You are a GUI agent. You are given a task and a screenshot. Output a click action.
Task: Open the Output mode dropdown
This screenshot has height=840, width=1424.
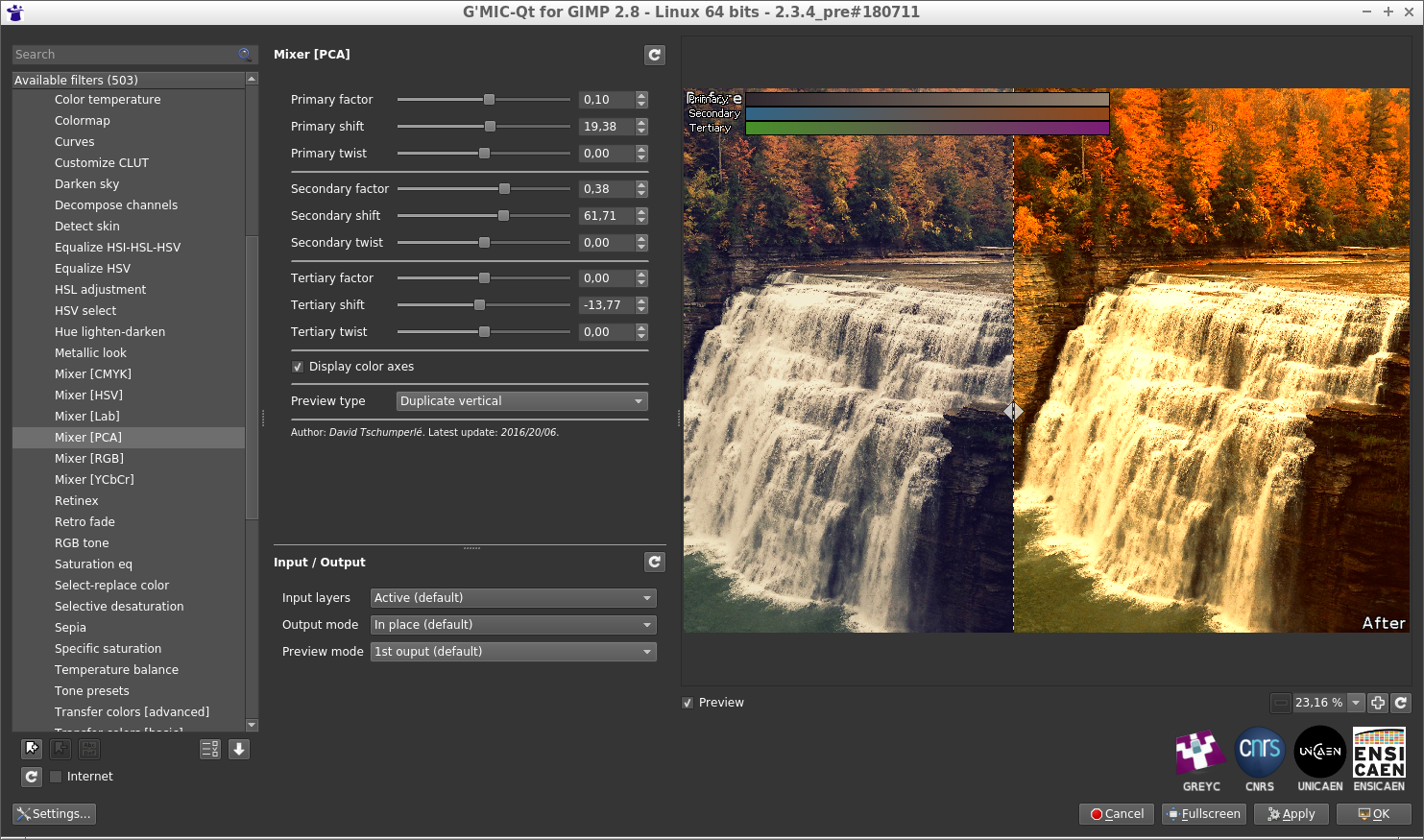tap(513, 624)
